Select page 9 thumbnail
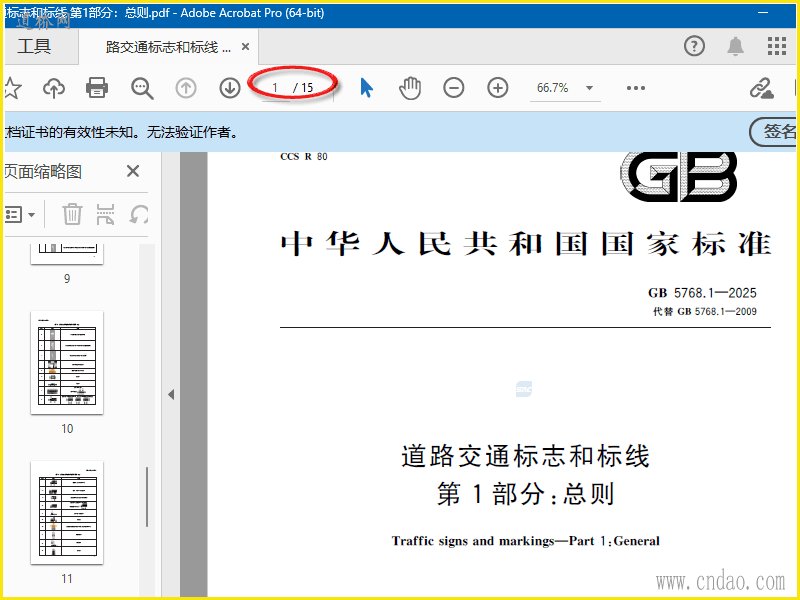This screenshot has width=800, height=600. pyautogui.click(x=67, y=254)
